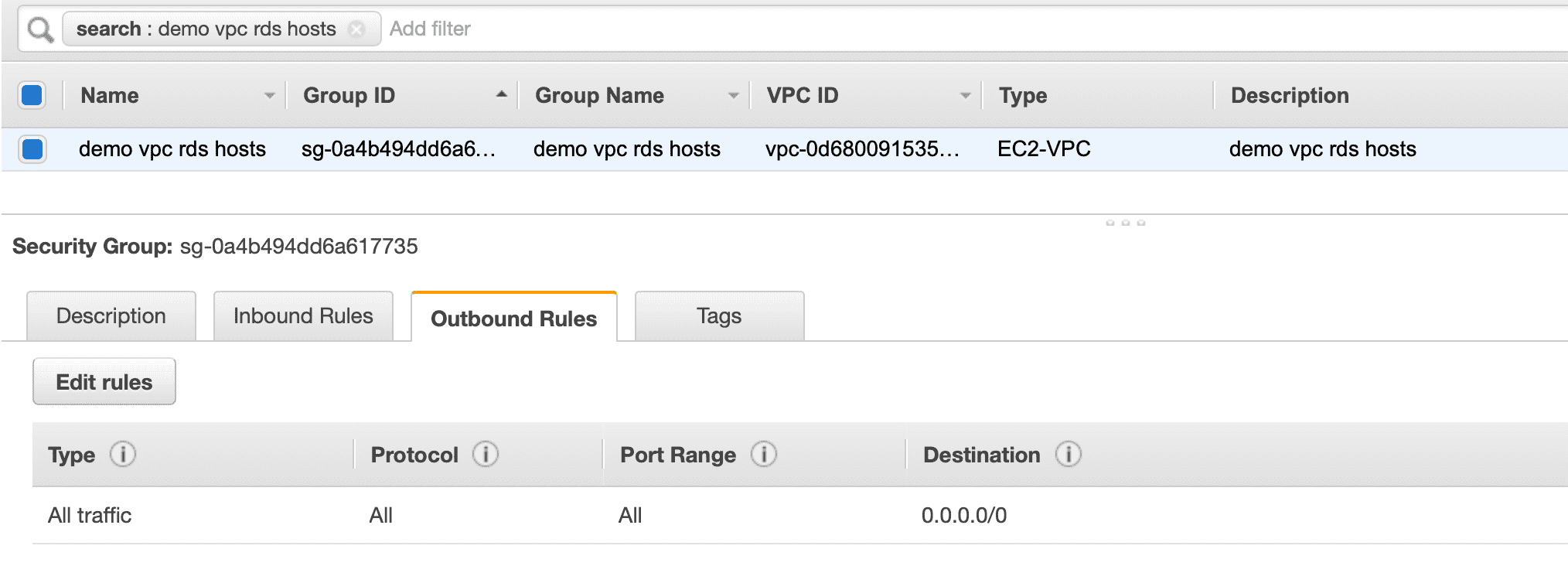The height and width of the screenshot is (566, 1568).
Task: Open the Group Name column dropdown arrow
Action: click(x=733, y=96)
